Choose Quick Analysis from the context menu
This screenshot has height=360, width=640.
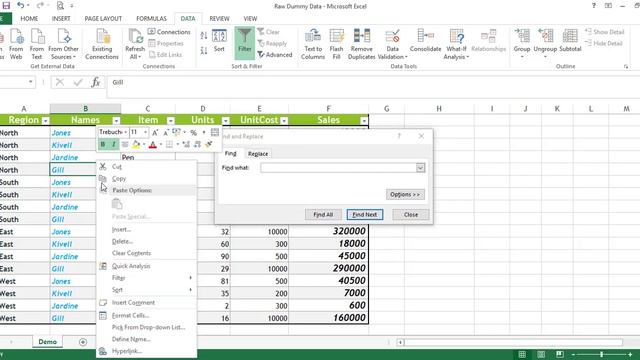[131, 266]
